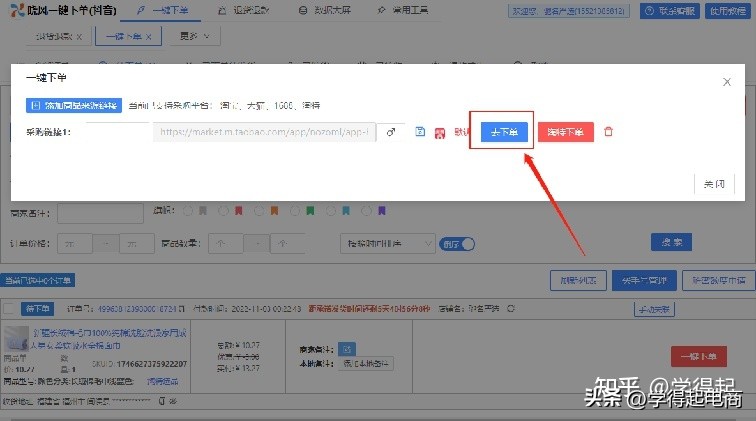
Task: Click the blue 搜索 button
Action: tap(671, 242)
